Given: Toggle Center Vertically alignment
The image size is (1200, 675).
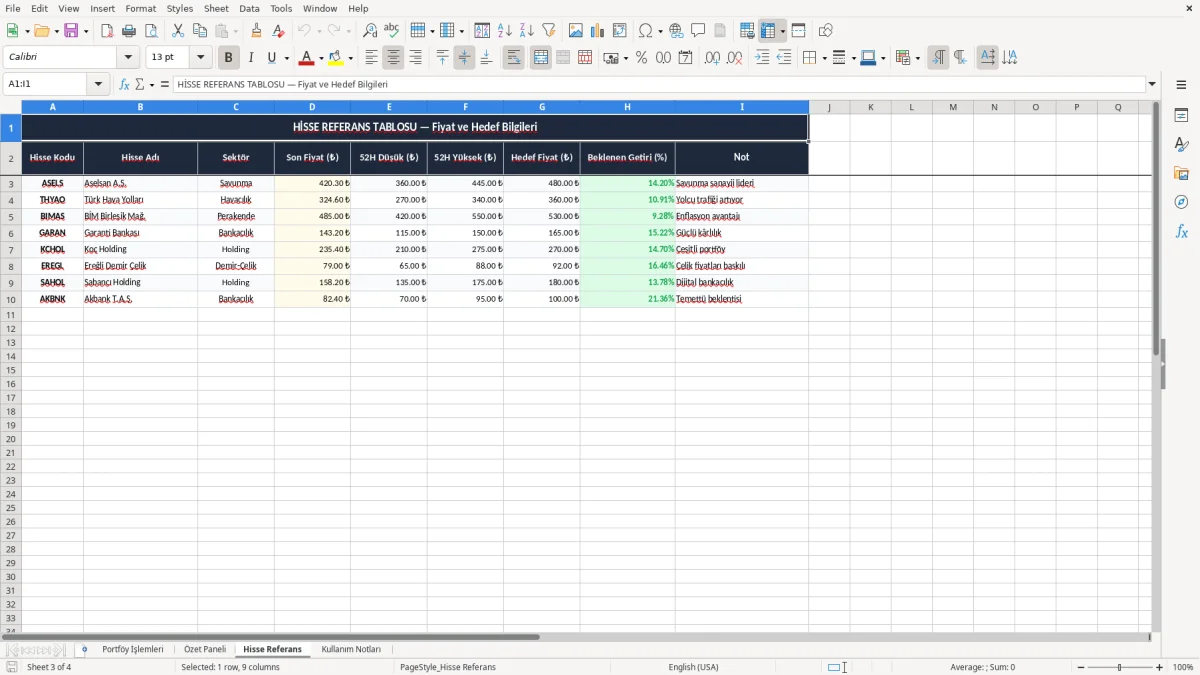Looking at the screenshot, I should (x=464, y=58).
